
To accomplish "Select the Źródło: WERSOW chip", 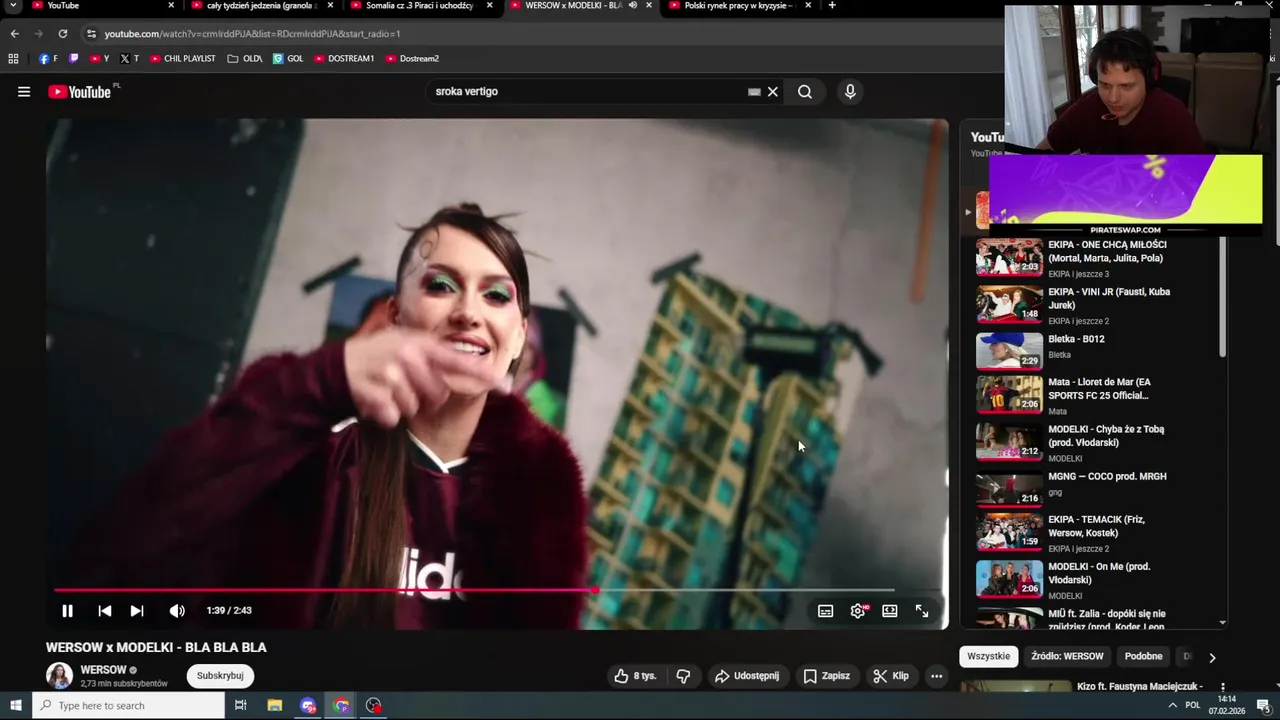I will (1067, 656).
